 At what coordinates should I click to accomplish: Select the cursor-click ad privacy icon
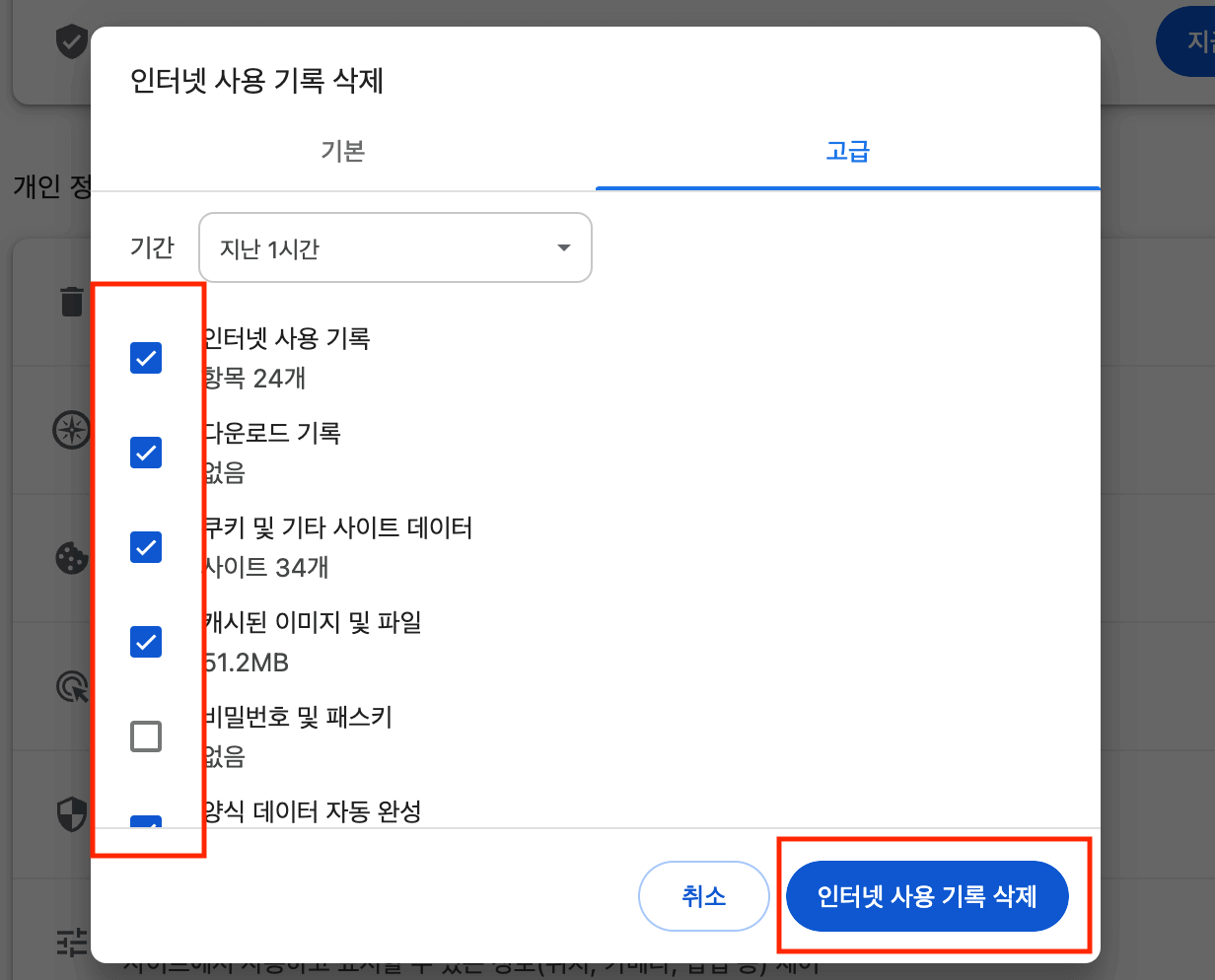pos(70,685)
